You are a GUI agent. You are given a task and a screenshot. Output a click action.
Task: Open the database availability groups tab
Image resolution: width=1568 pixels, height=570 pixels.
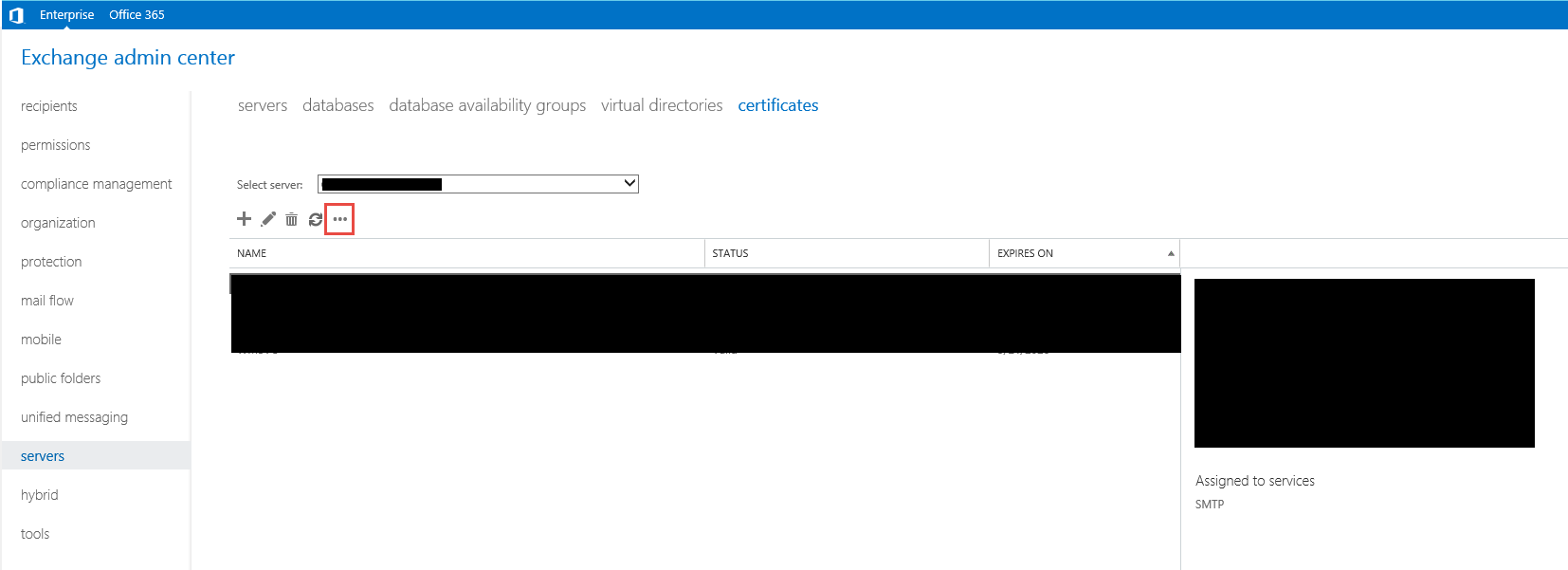click(x=487, y=105)
